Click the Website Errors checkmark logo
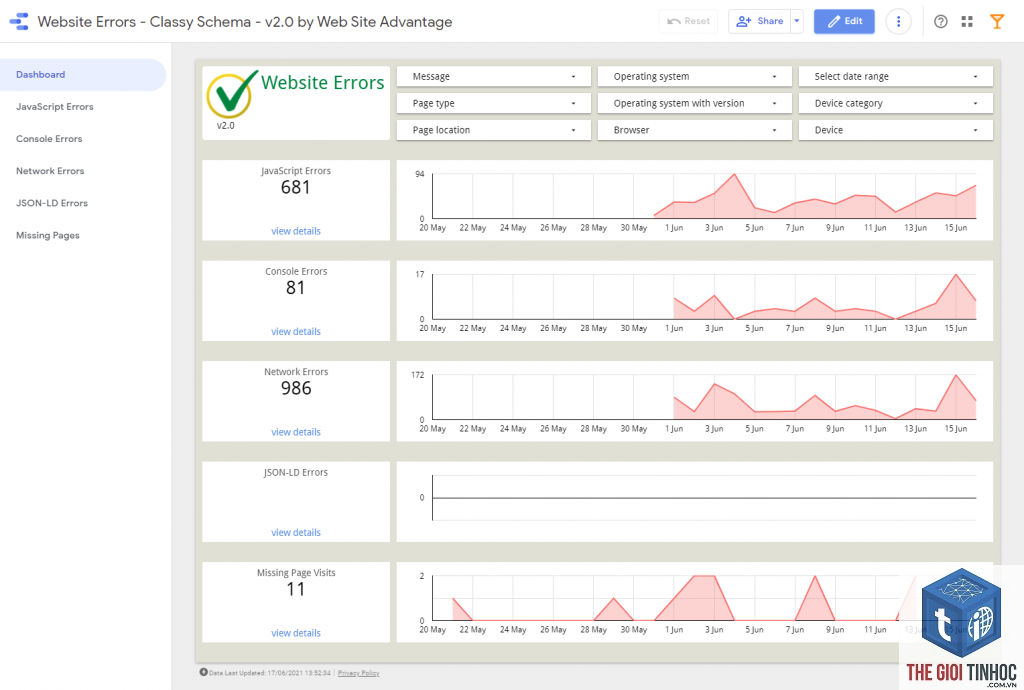Image resolution: width=1024 pixels, height=690 pixels. point(232,95)
